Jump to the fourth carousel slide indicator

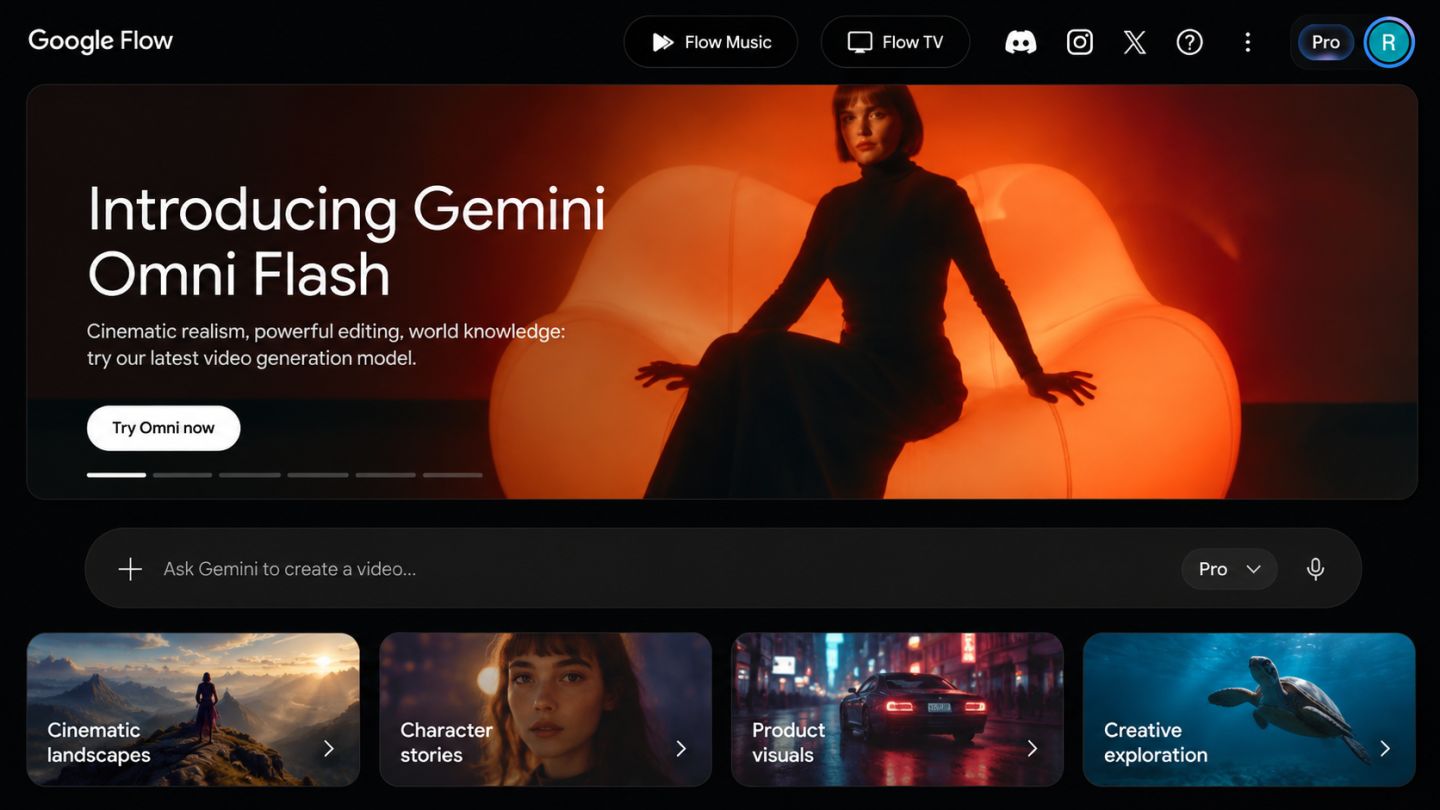tap(318, 475)
